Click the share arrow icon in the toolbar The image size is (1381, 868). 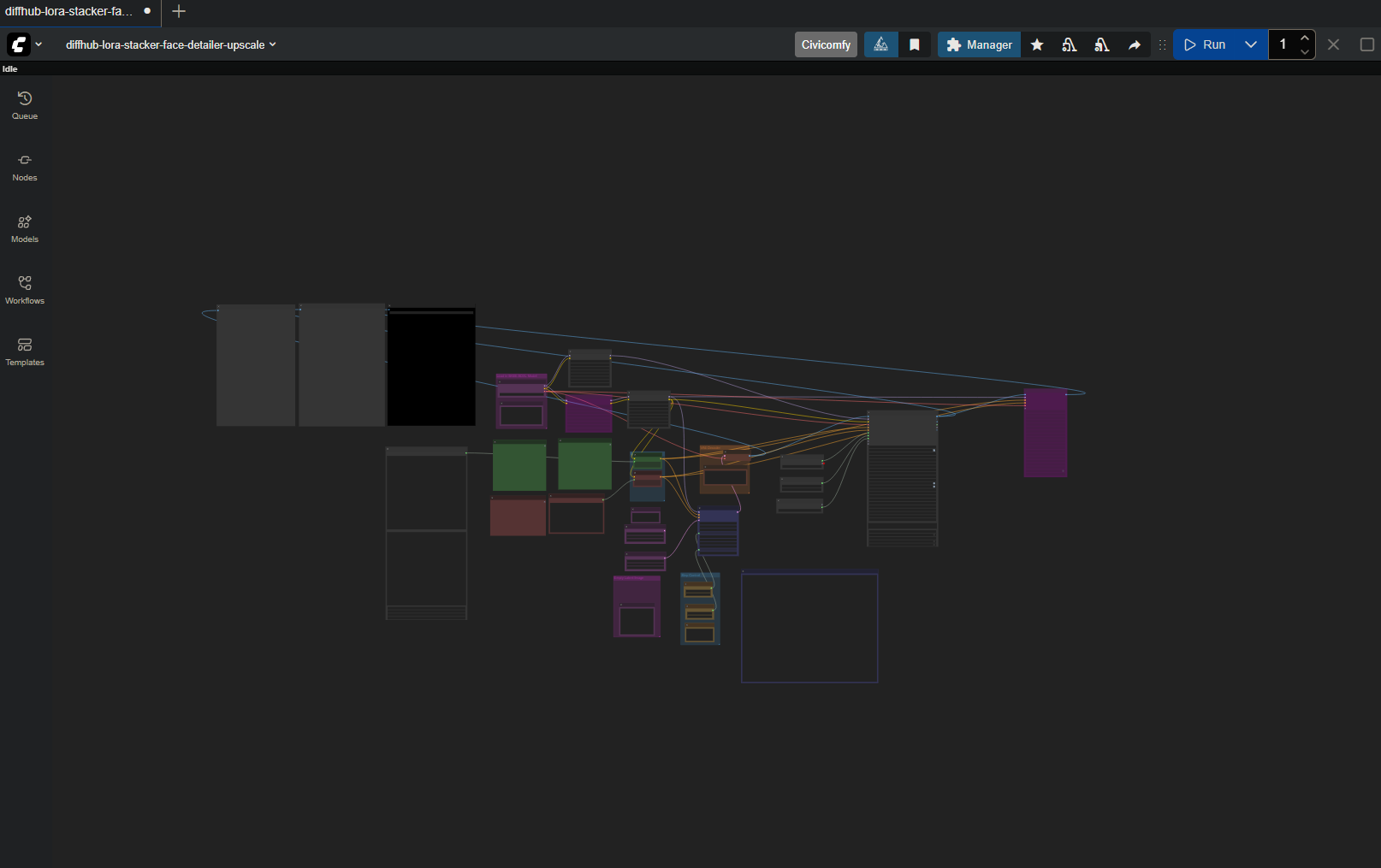point(1135,44)
